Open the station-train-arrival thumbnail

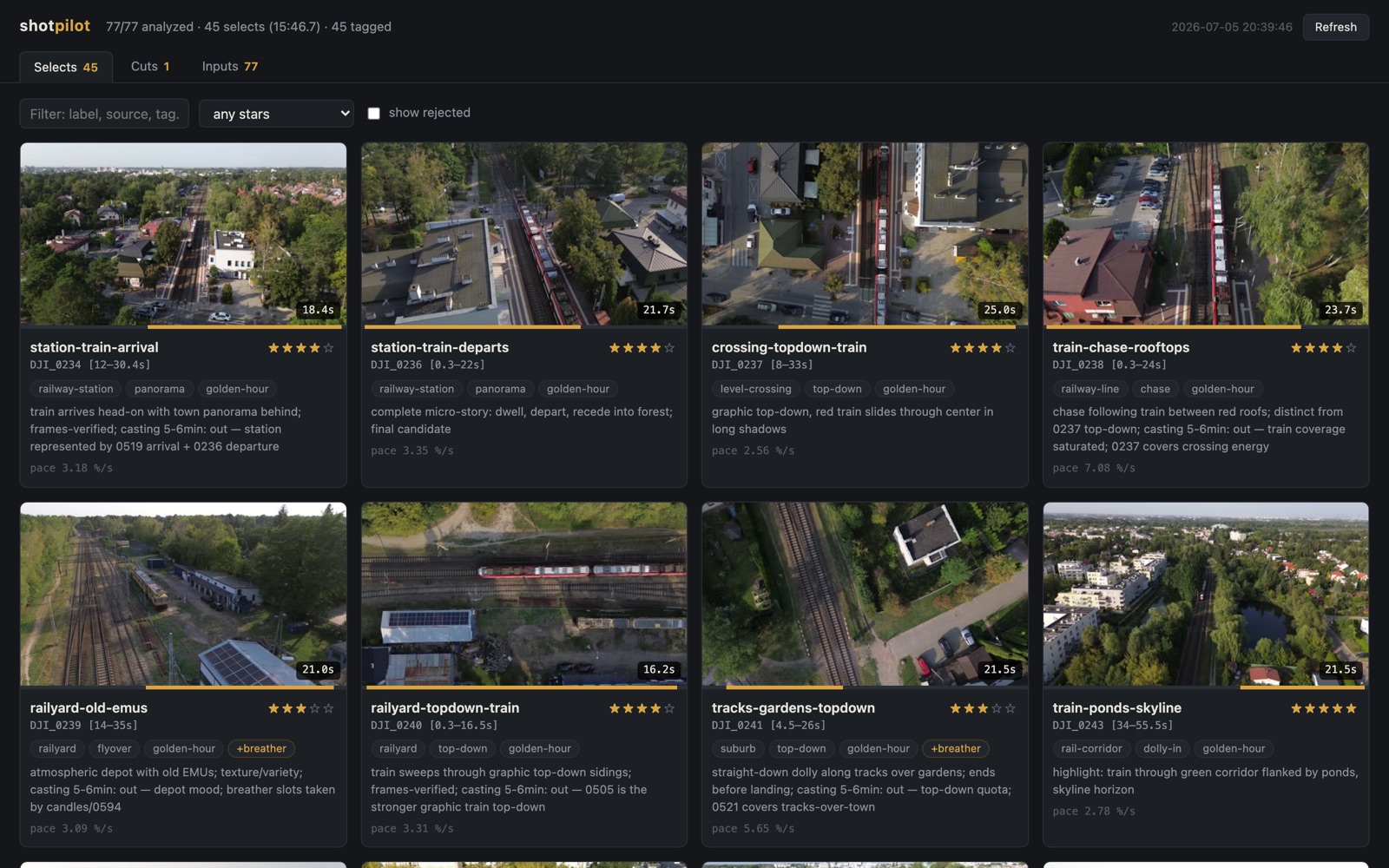183,234
